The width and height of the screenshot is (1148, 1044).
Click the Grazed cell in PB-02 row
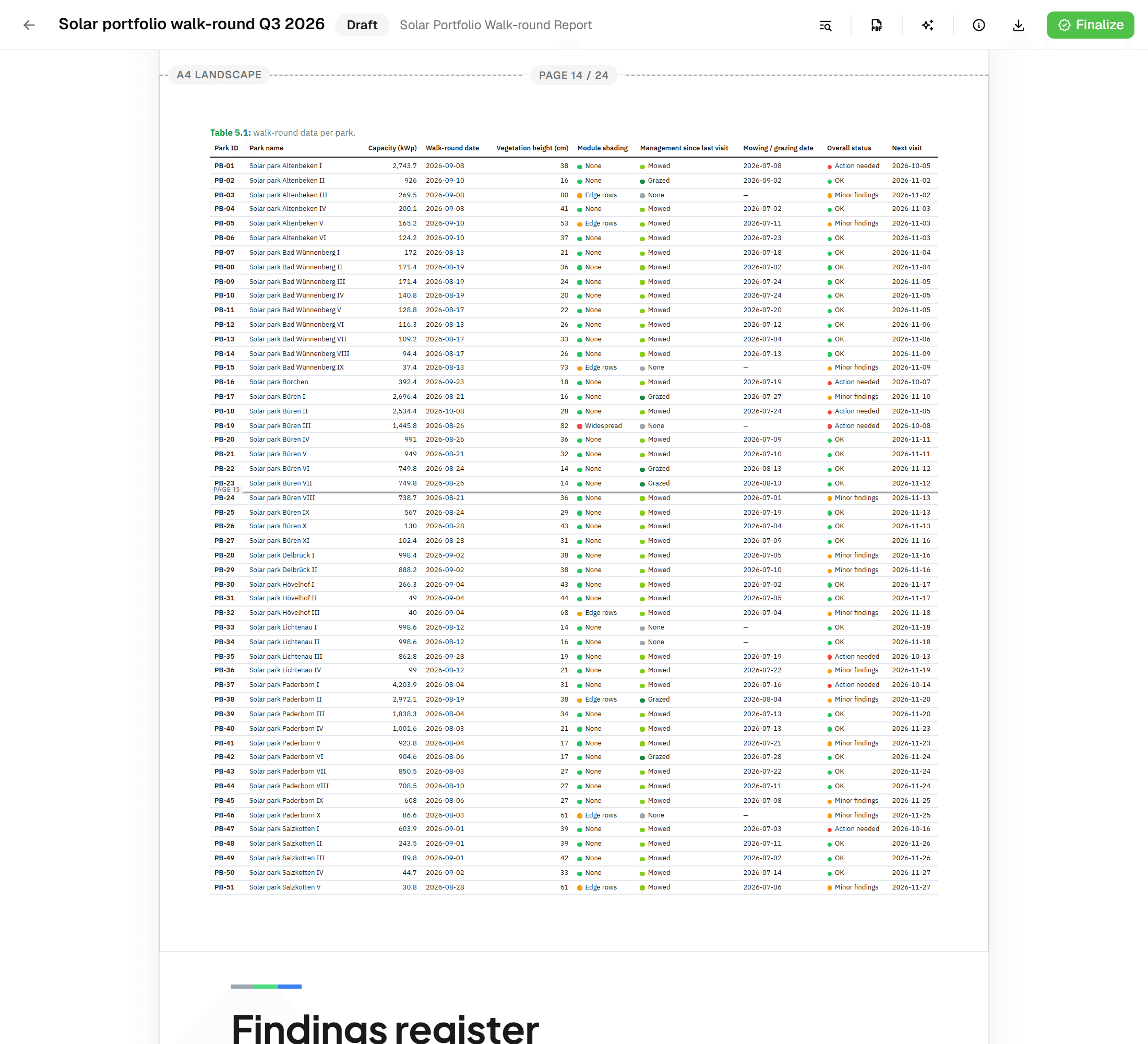coord(654,180)
